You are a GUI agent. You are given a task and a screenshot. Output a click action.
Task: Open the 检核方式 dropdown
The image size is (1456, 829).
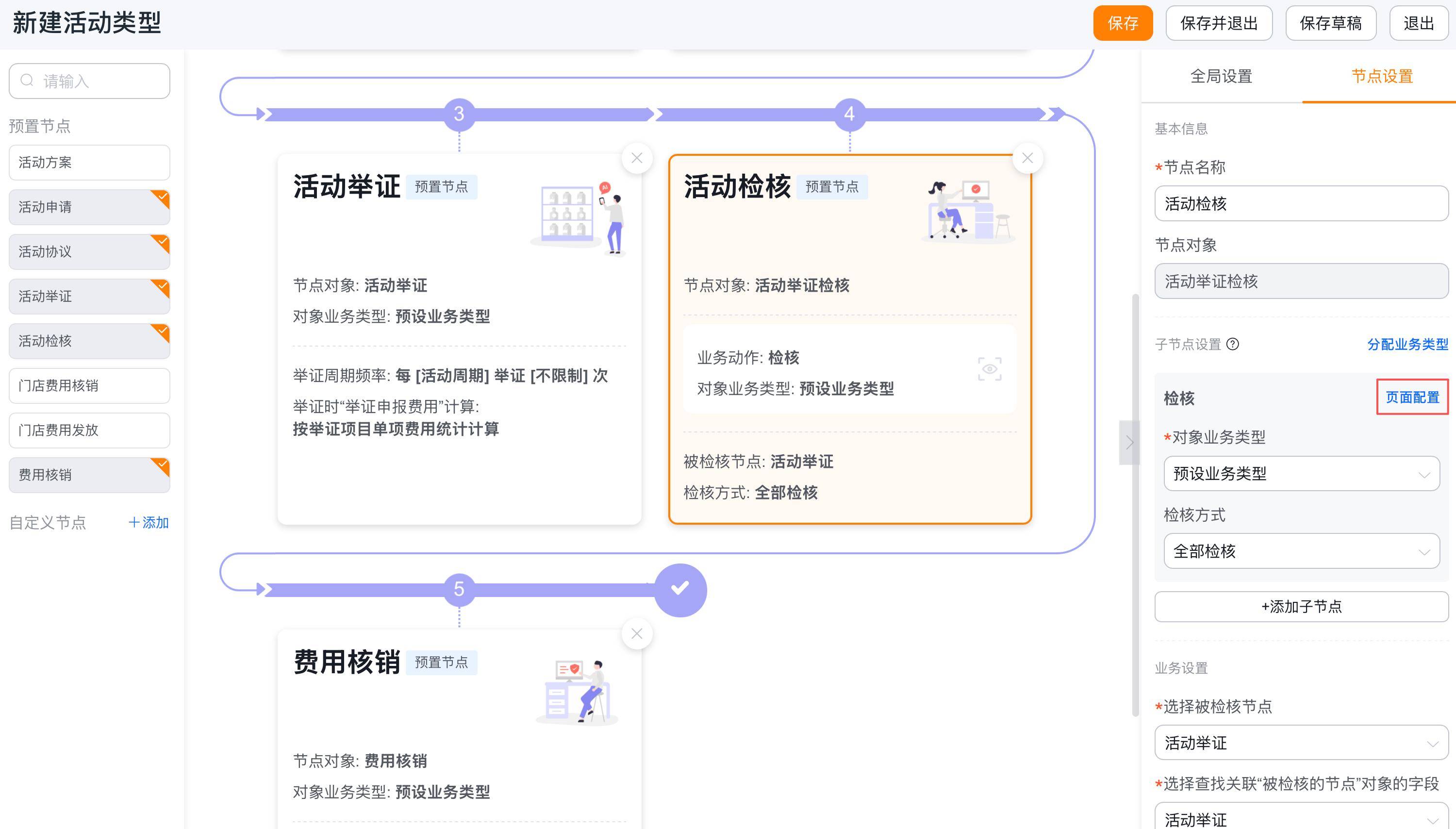coord(1301,550)
